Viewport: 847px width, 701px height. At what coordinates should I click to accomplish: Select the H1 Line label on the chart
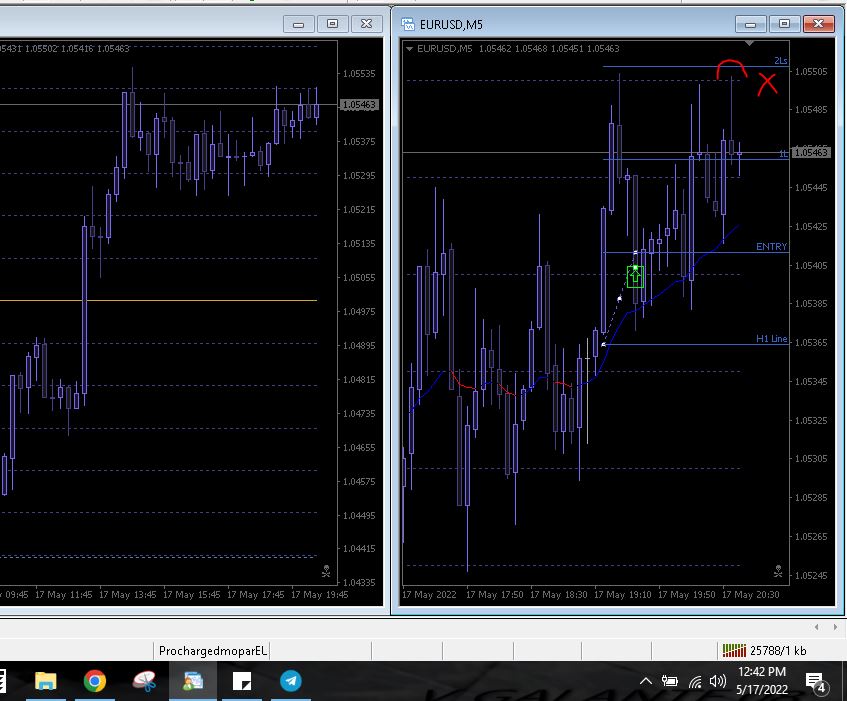771,339
